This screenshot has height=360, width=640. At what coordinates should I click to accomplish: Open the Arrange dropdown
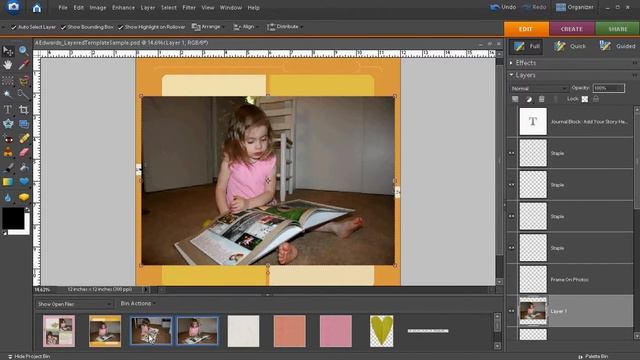tap(208, 27)
